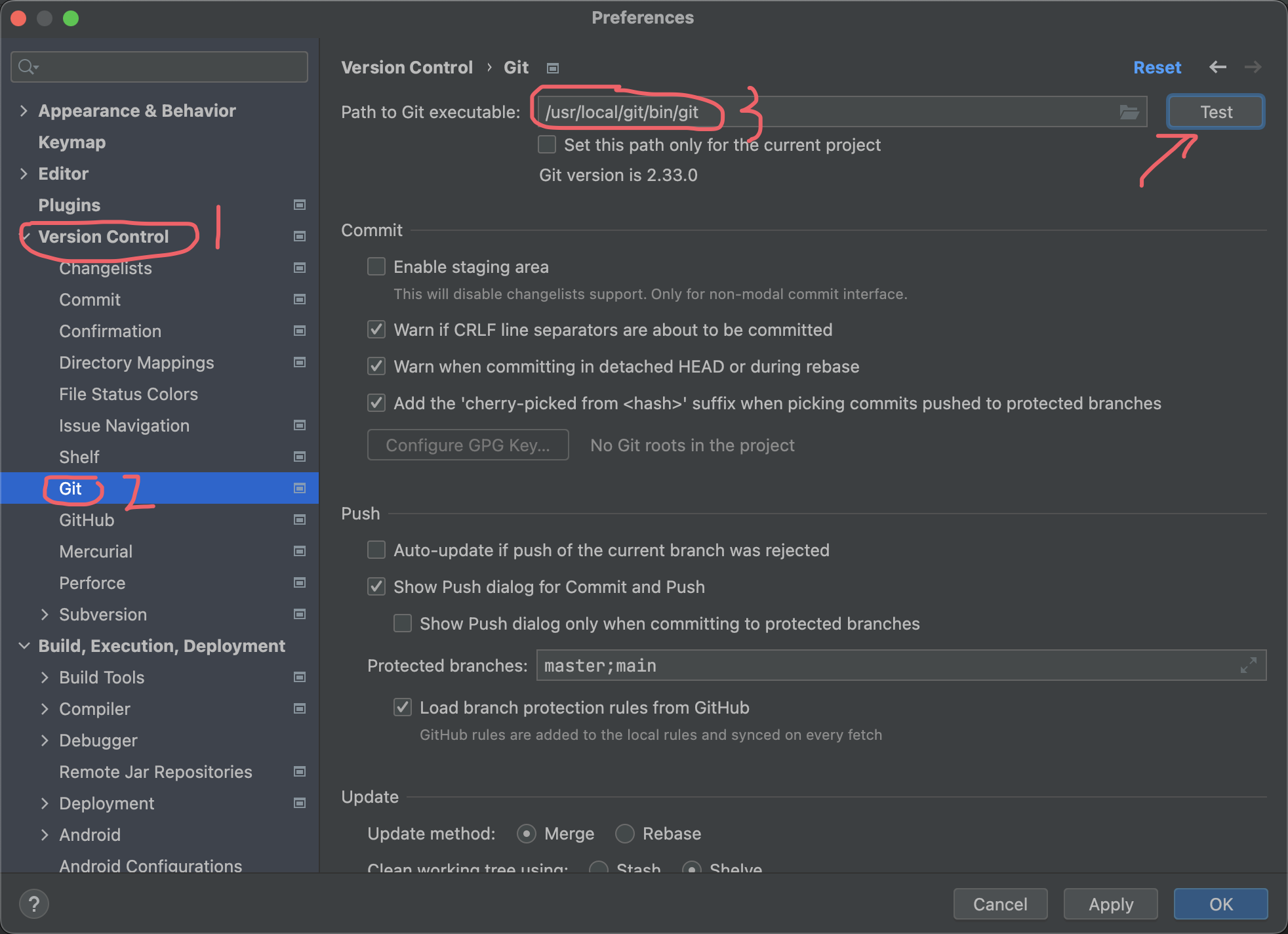Expand the Editor section chevron
This screenshot has width=1288, height=934.
[x=24, y=174]
